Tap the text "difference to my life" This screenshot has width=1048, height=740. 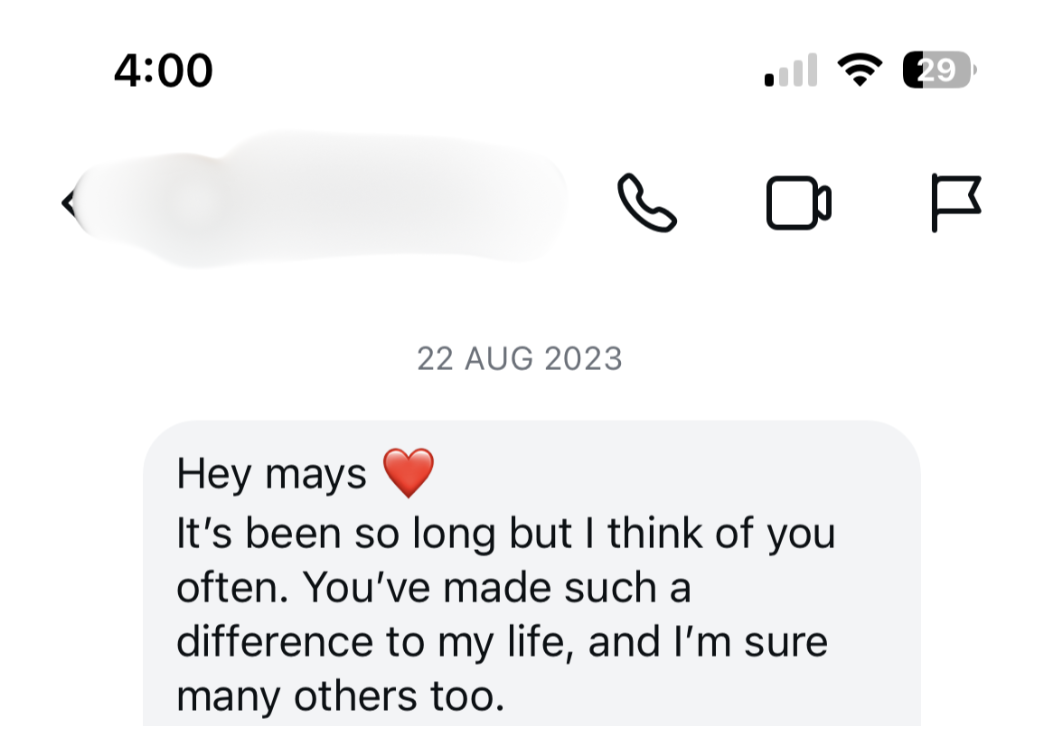pyautogui.click(x=374, y=641)
